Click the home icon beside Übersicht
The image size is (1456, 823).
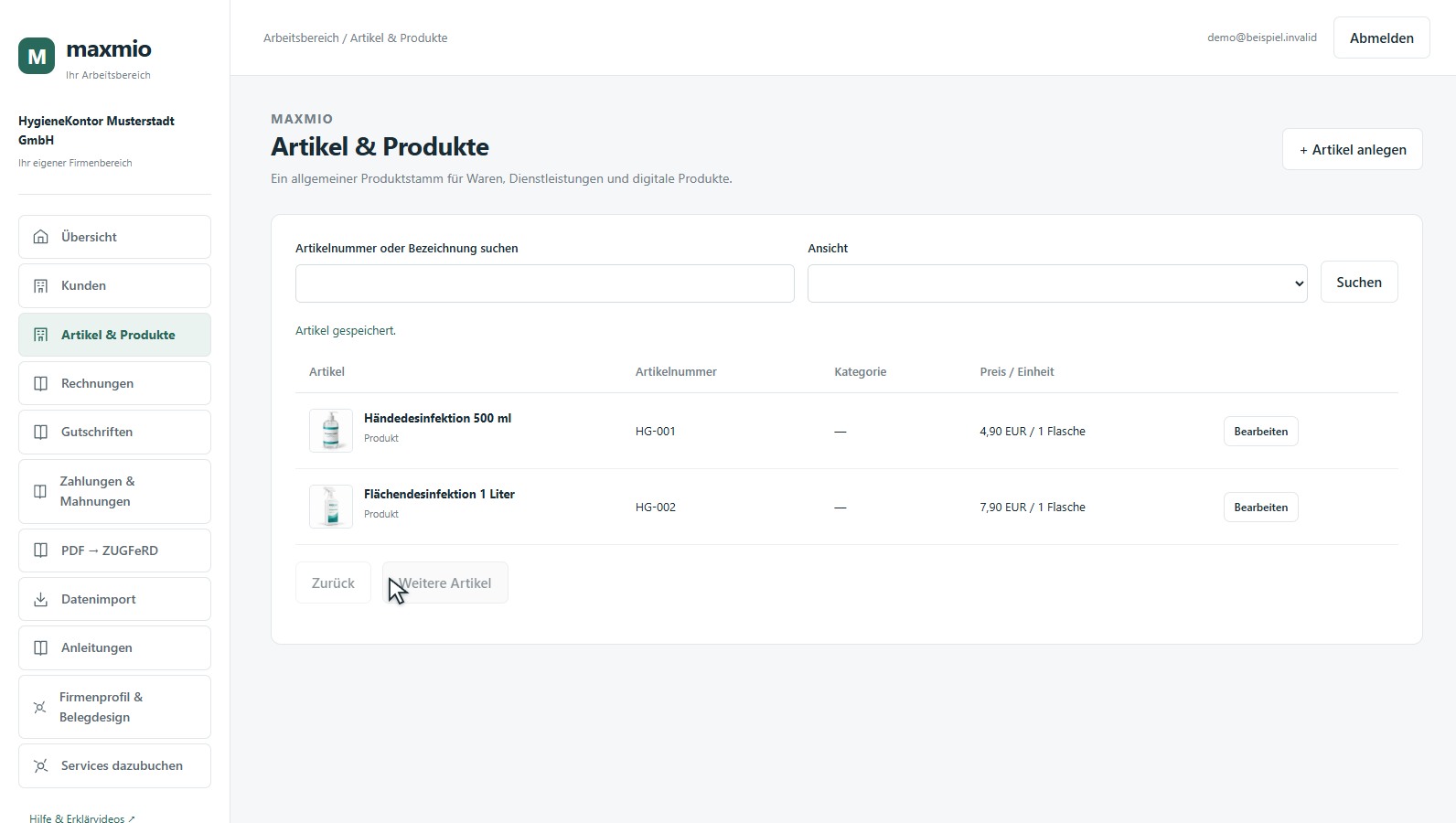coord(40,237)
